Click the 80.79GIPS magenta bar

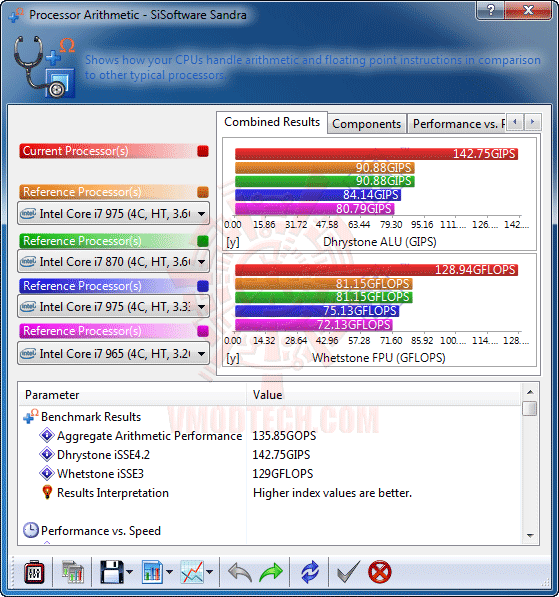(x=315, y=209)
